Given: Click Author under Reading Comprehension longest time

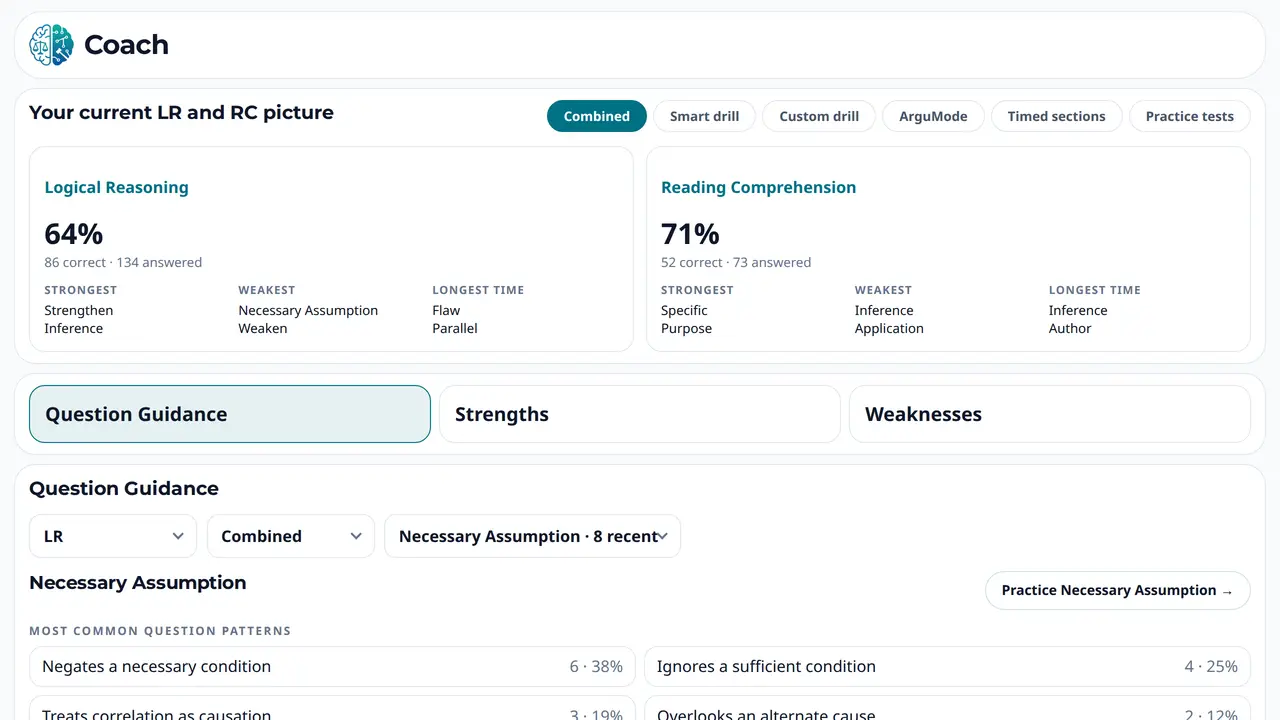Looking at the screenshot, I should click(1070, 328).
